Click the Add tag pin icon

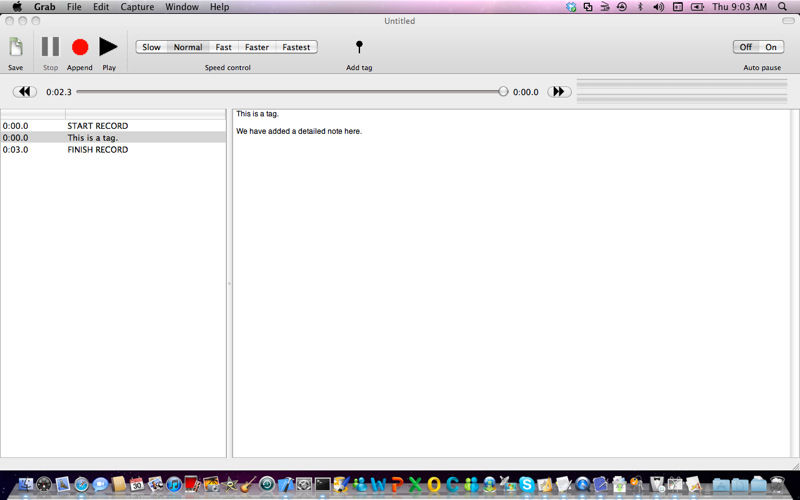pyautogui.click(x=359, y=47)
